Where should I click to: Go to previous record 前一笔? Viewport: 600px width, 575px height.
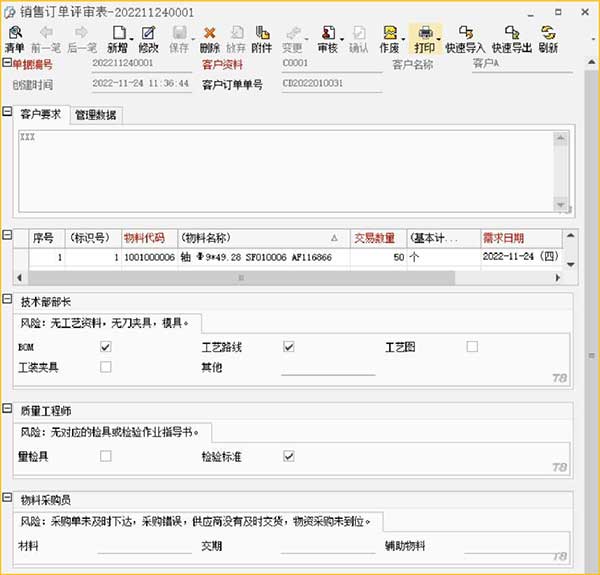46,39
